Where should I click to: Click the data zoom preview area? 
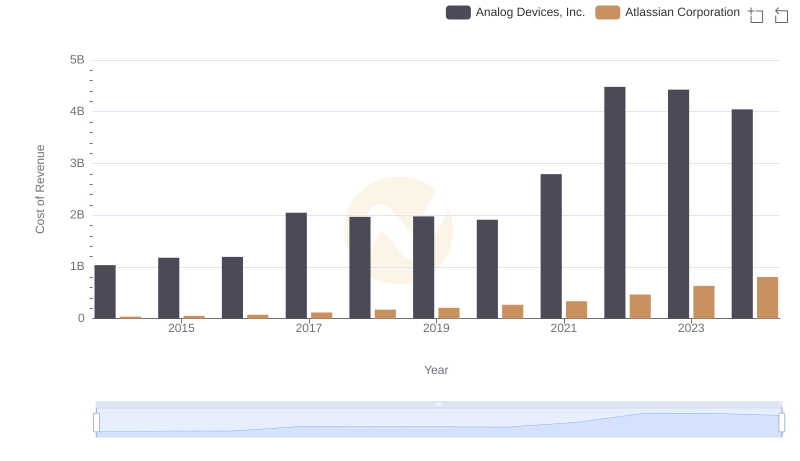(439, 423)
